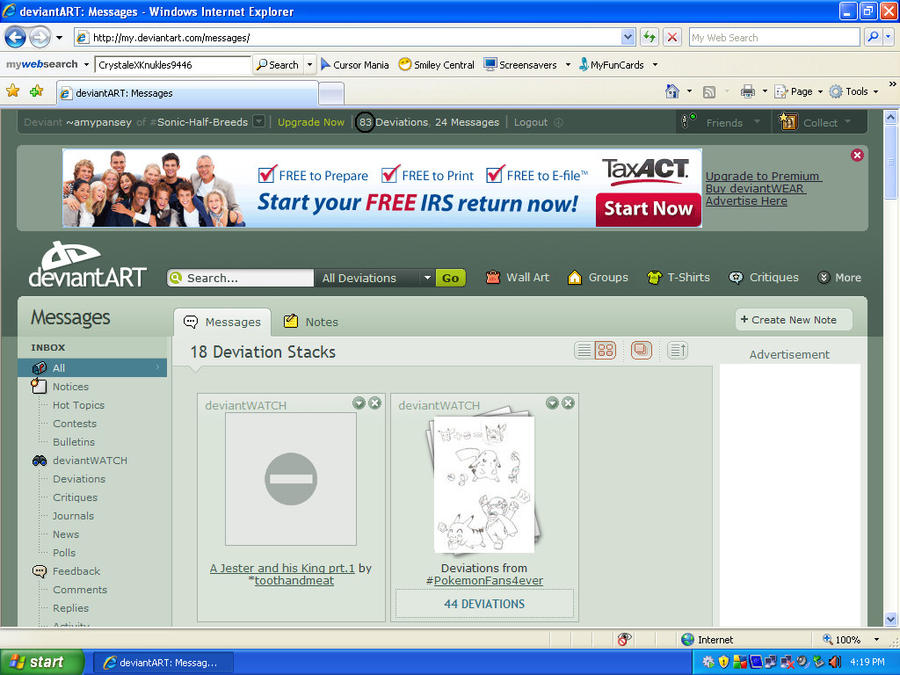Click the volume icon in system tray
This screenshot has width=900, height=675.
(835, 662)
